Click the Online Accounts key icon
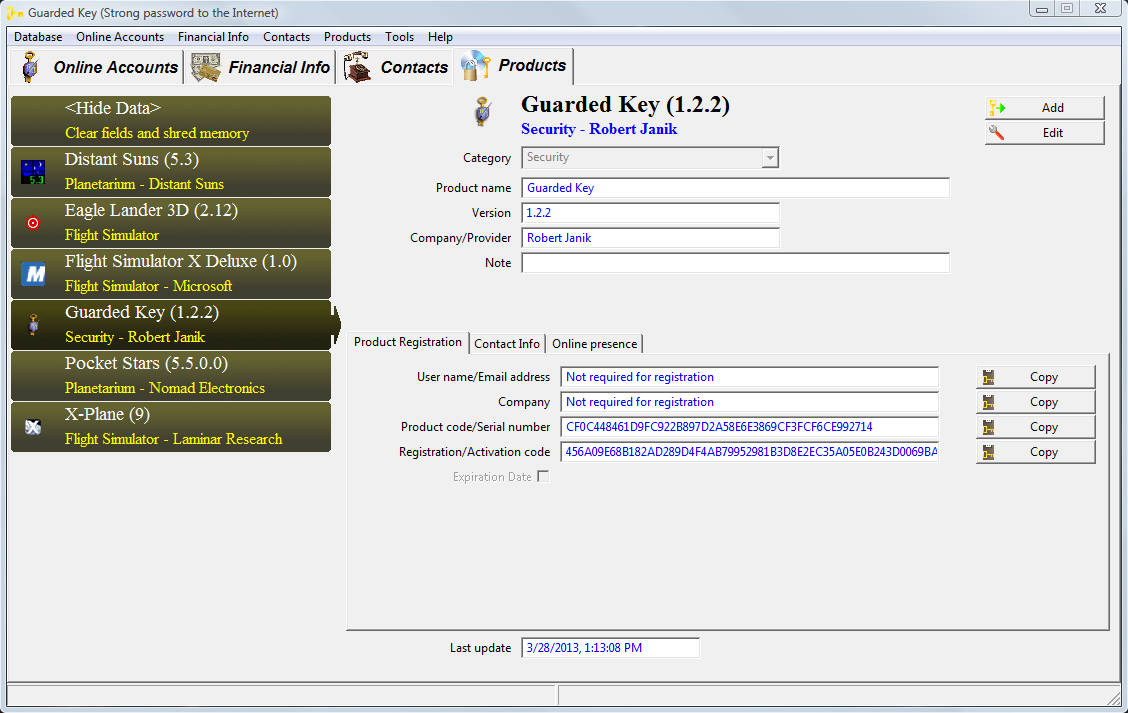The image size is (1128, 713). (30, 67)
